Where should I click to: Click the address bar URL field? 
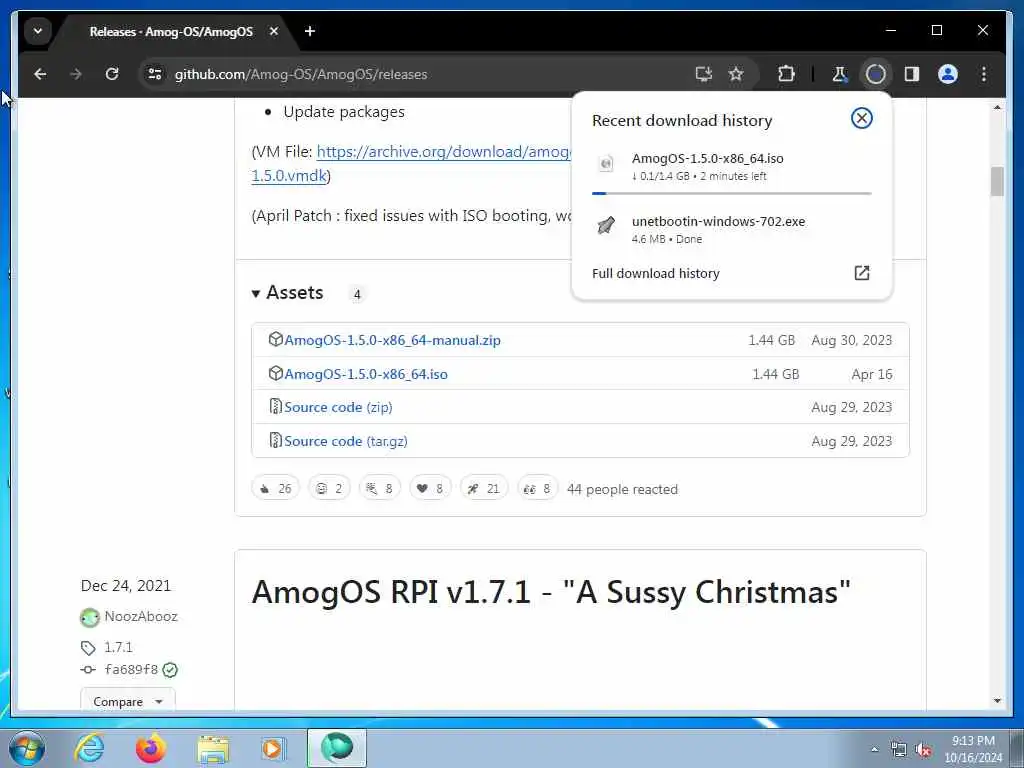click(418, 74)
